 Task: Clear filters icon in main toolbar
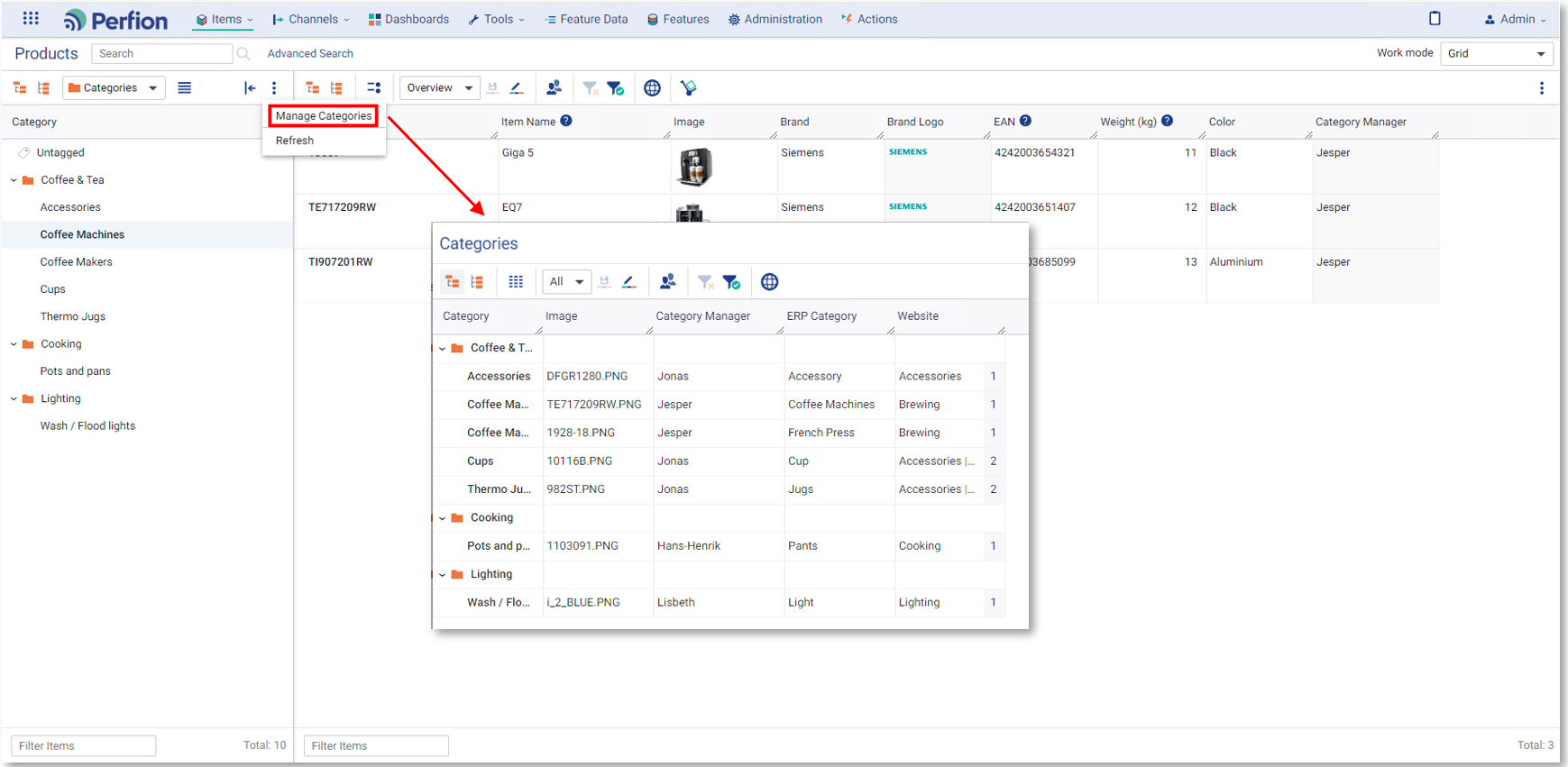pyautogui.click(x=591, y=87)
